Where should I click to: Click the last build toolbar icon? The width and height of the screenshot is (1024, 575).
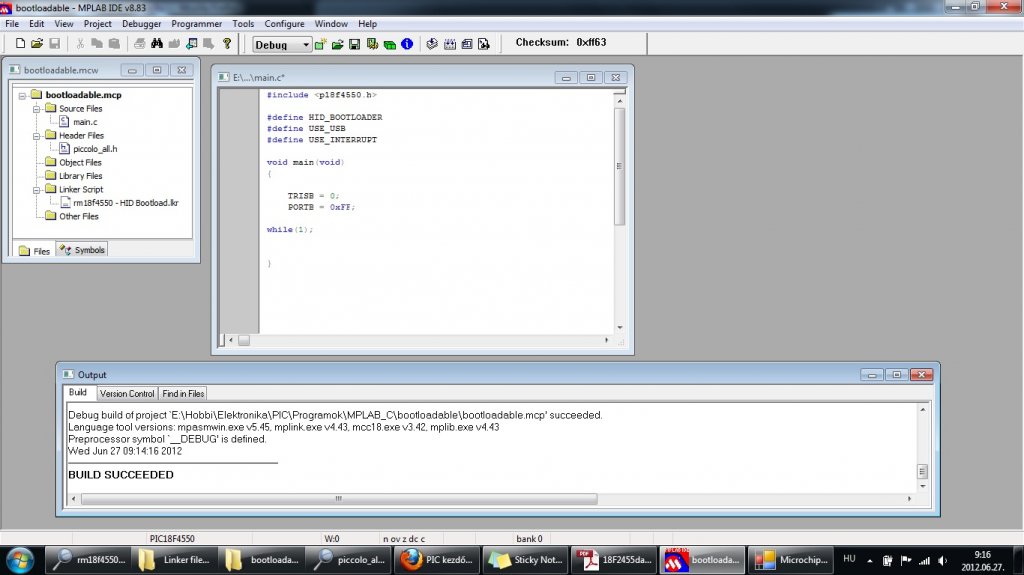[484, 44]
